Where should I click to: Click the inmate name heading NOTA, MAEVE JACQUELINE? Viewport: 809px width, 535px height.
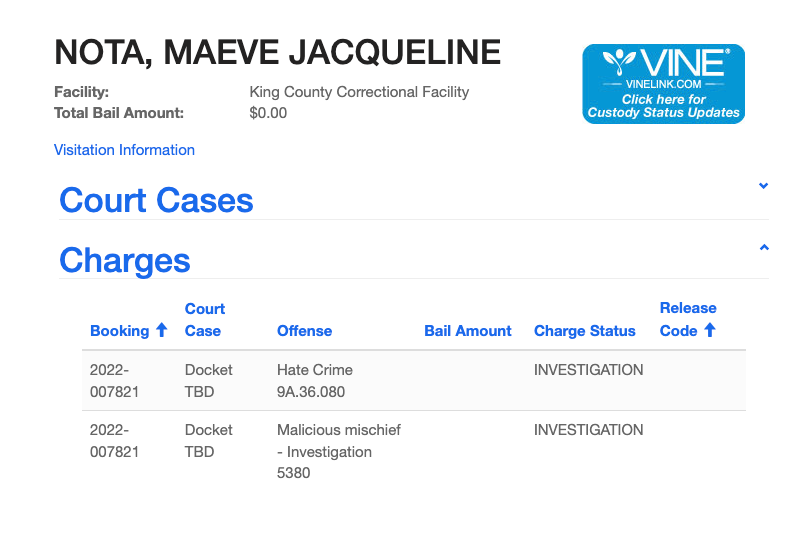(277, 52)
